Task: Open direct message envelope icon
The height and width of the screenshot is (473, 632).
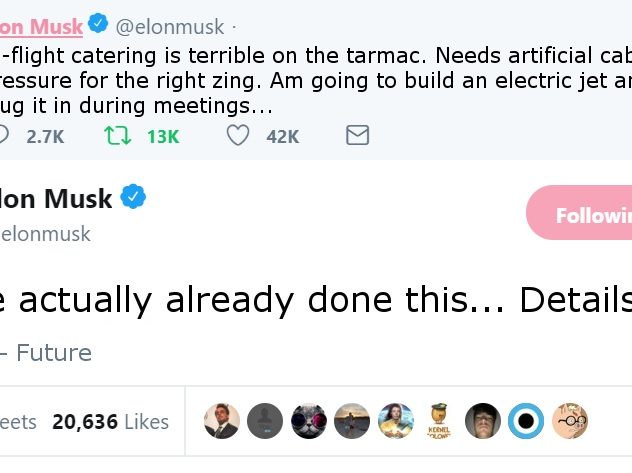Action: (358, 135)
